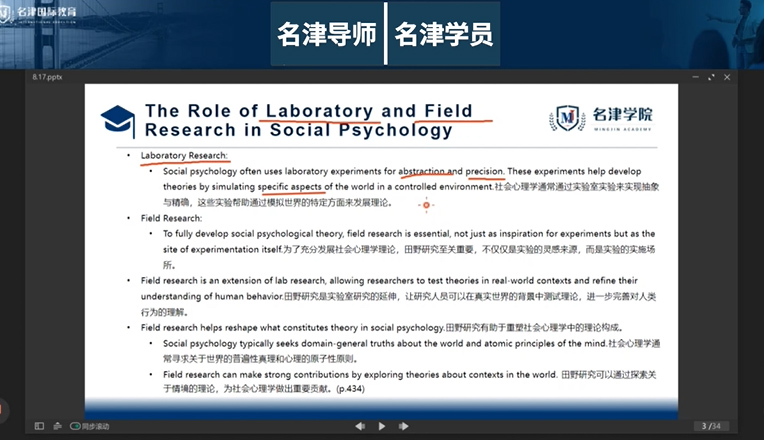Click the underlined Laboratory Research heading
764x440 pixels.
click(x=184, y=155)
